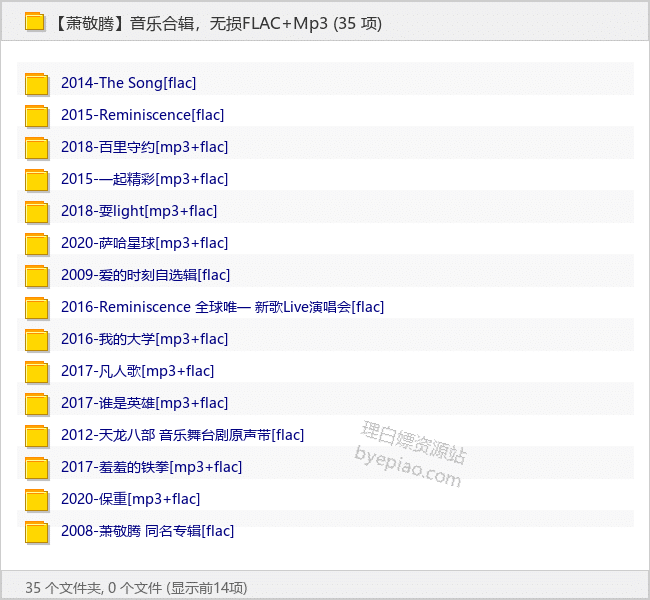Select the 2017-羞羞的铁拳[mp3+flac] folder name

[152, 467]
